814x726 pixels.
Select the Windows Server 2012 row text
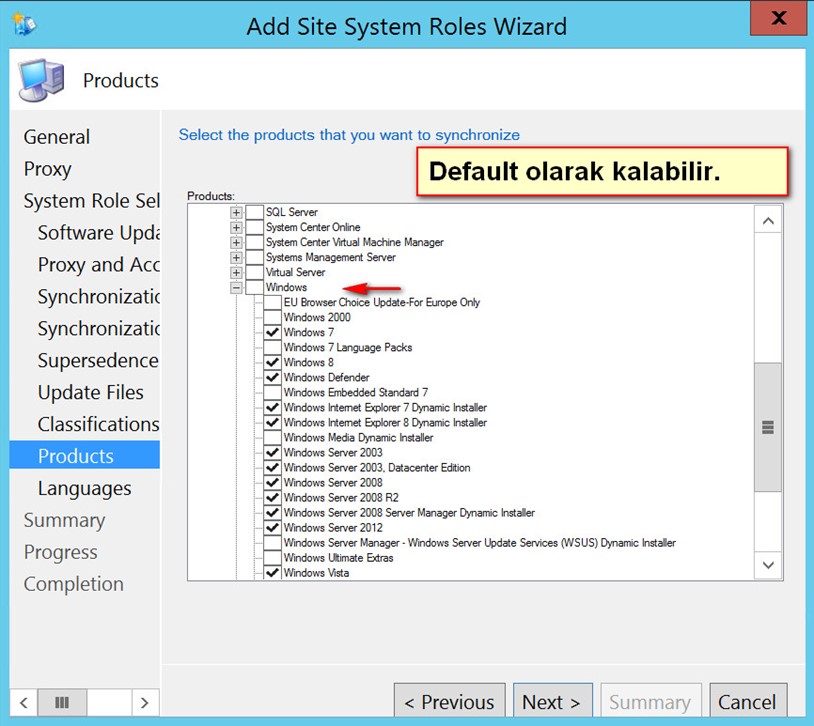click(333, 528)
